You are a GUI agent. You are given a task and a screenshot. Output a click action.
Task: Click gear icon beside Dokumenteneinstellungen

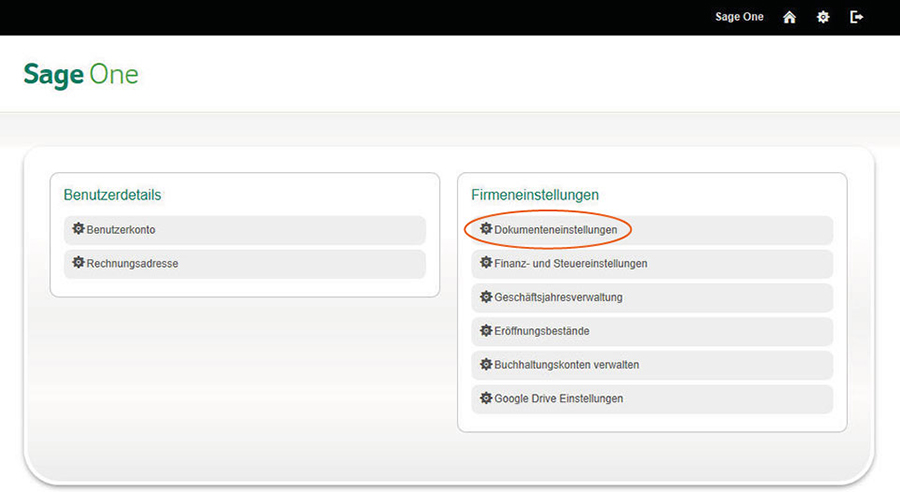tap(486, 229)
